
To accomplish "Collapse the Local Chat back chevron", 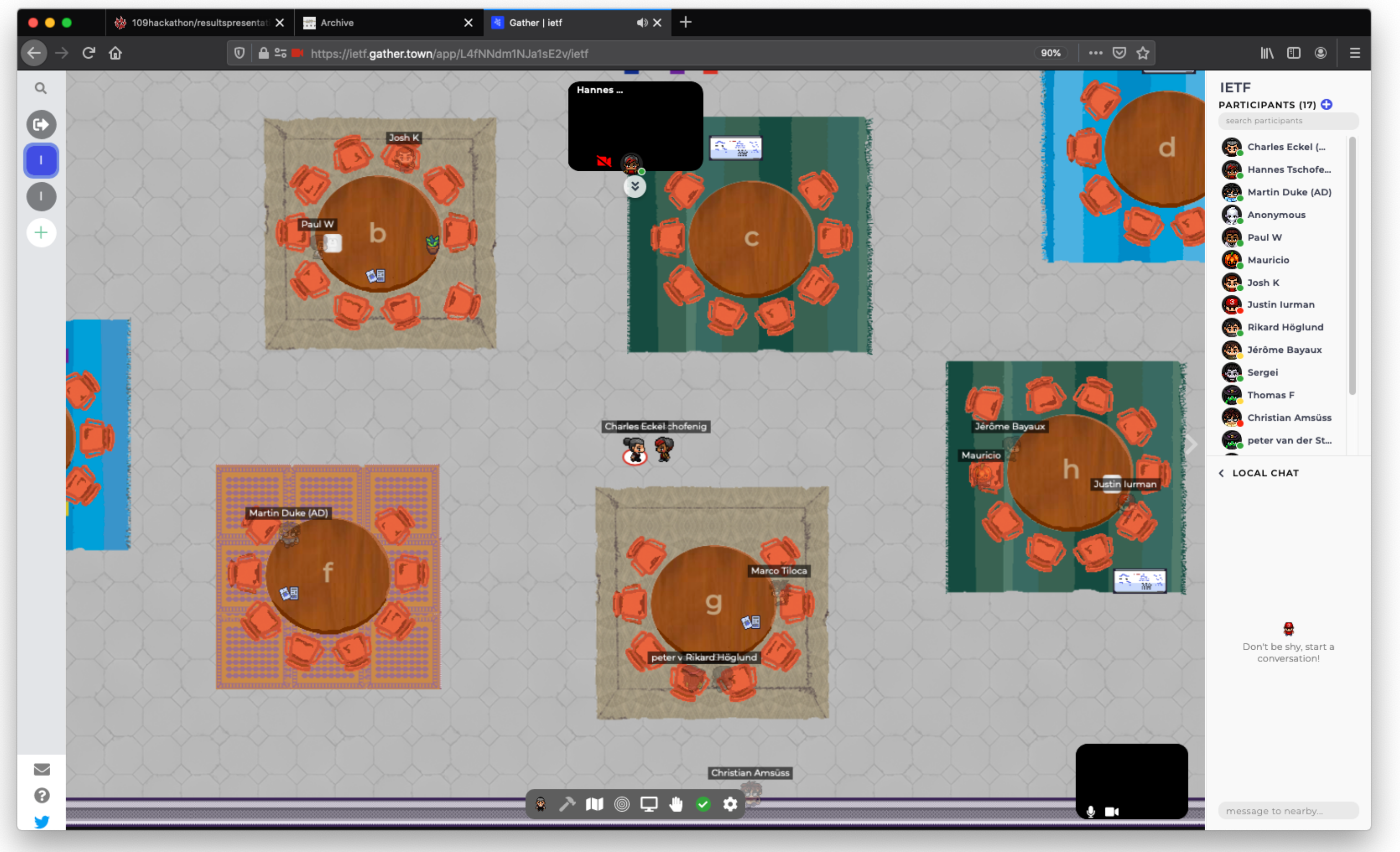I will [x=1221, y=473].
